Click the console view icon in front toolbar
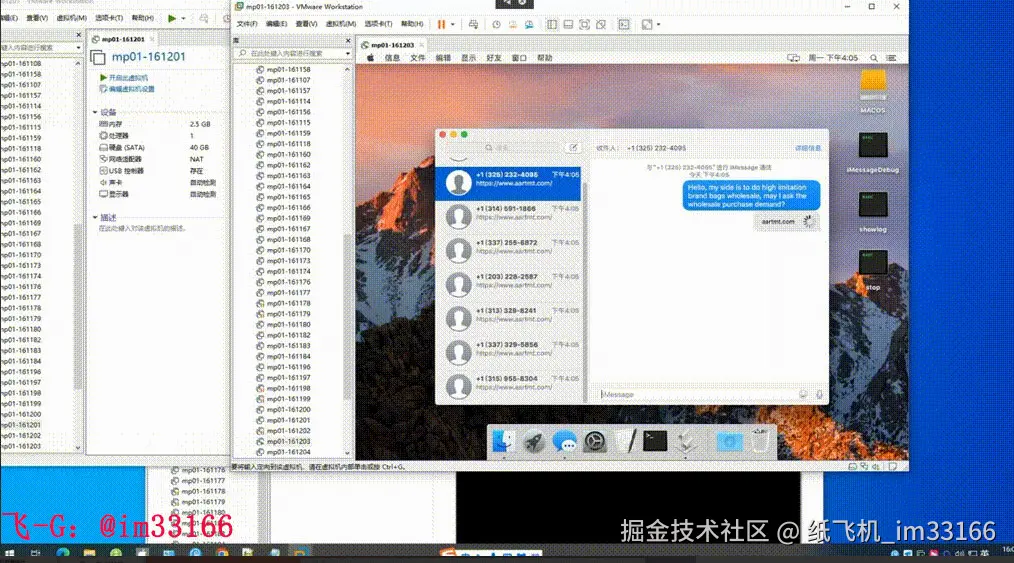This screenshot has width=1014, height=563. [624, 25]
